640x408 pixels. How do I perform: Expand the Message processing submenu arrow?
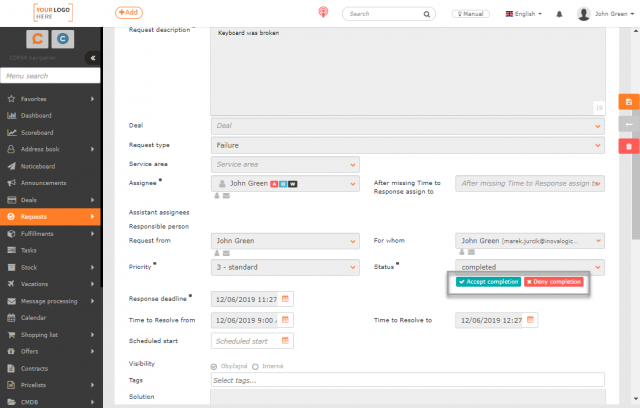coord(92,301)
